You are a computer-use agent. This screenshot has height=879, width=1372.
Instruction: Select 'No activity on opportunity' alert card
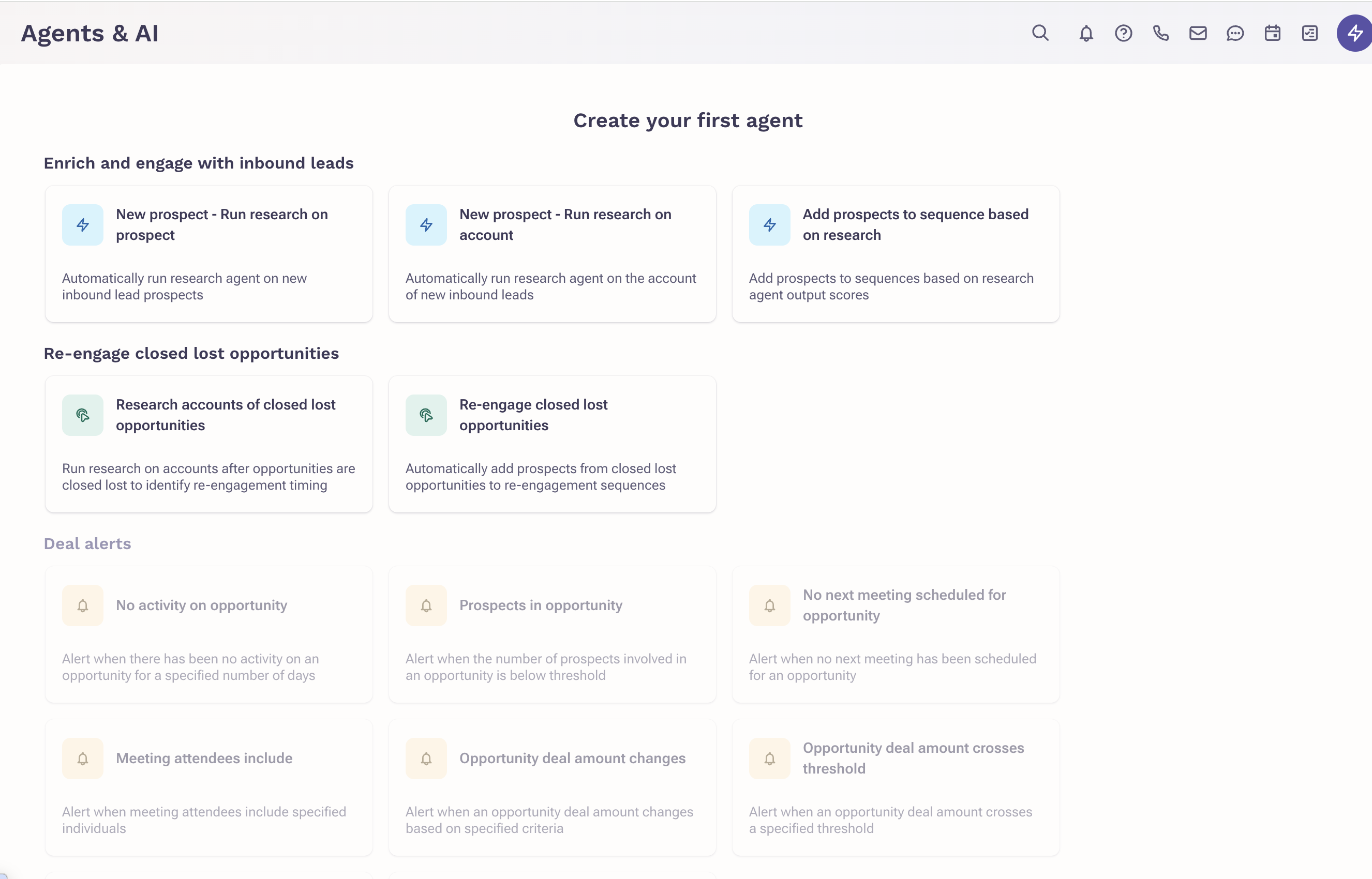pos(209,633)
